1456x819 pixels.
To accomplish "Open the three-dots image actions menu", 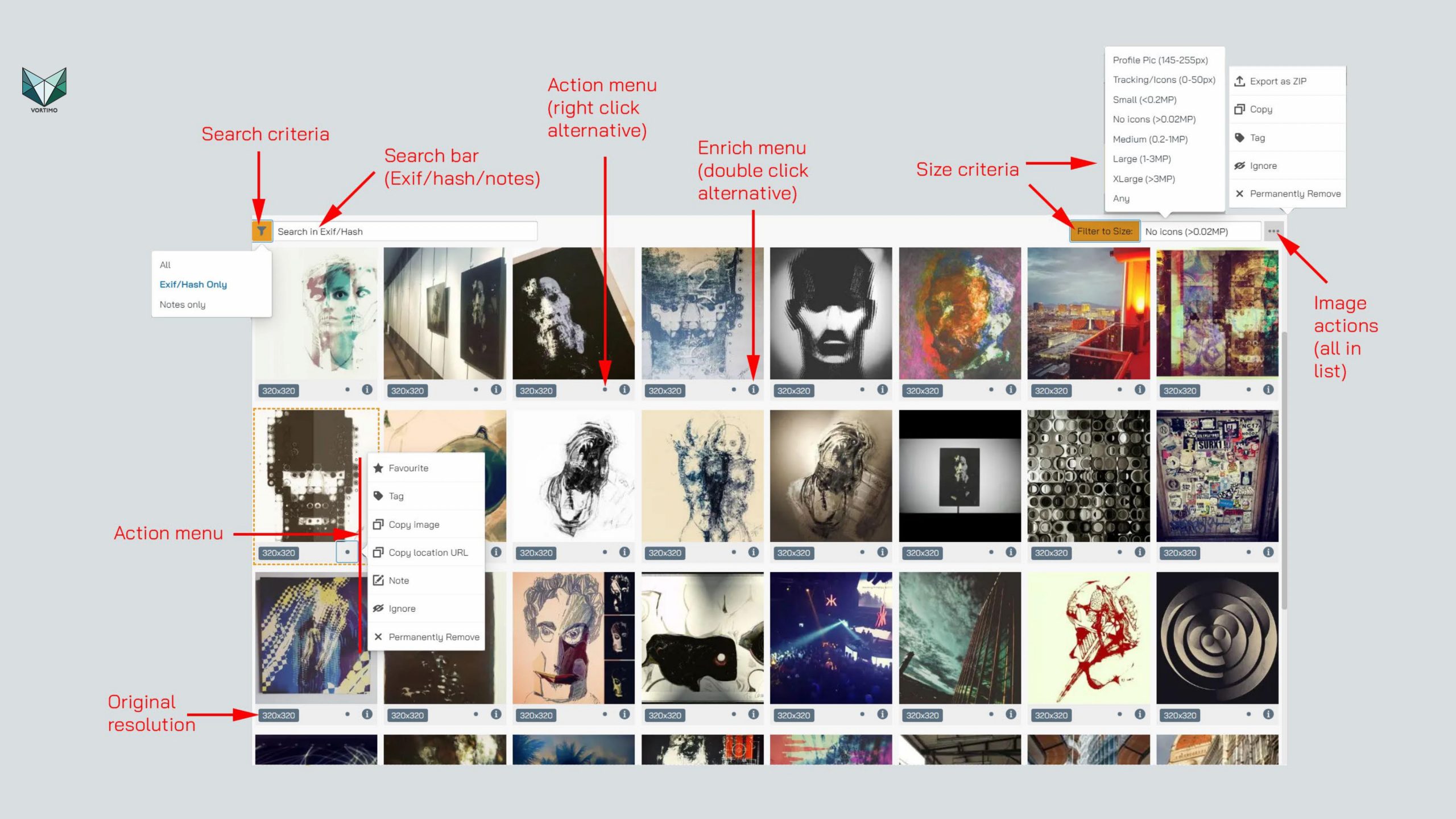I will (1273, 231).
